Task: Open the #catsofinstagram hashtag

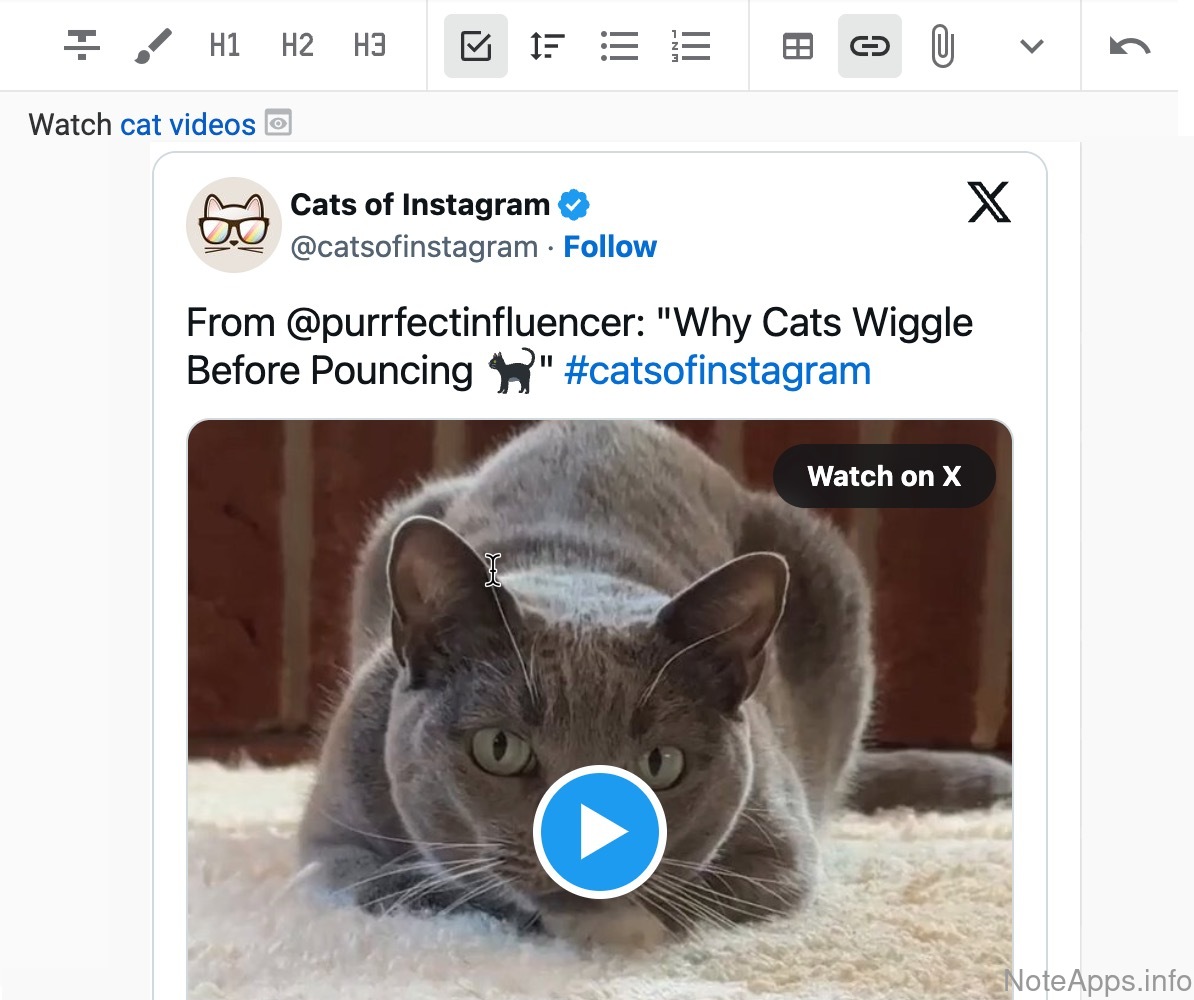Action: (717, 371)
